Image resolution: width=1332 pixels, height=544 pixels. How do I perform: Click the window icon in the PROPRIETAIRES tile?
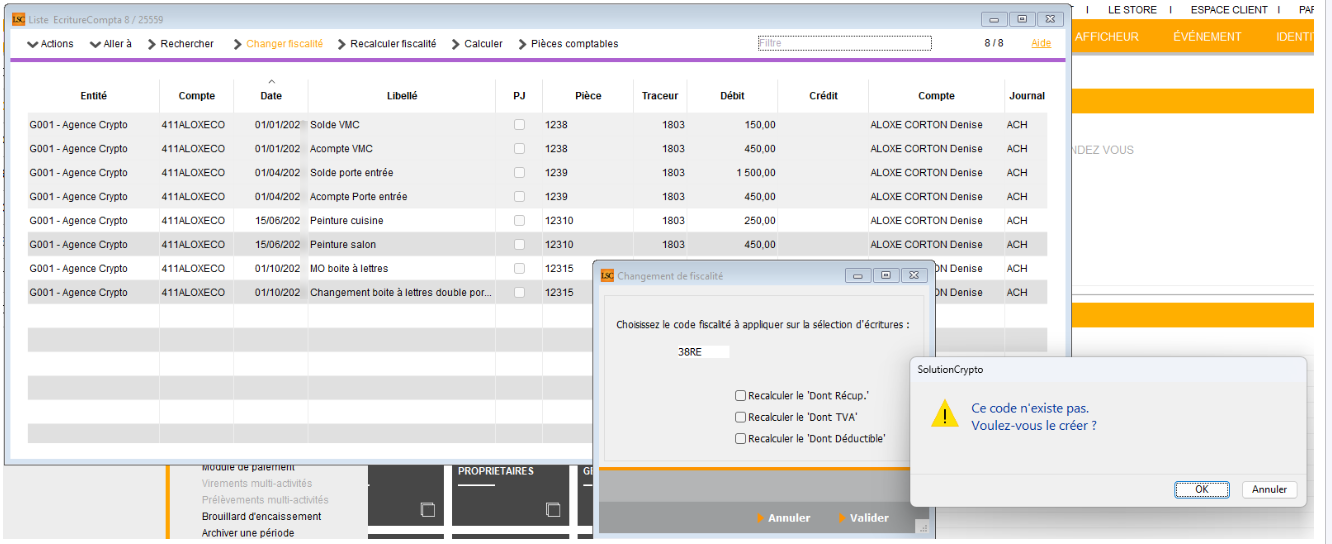pyautogui.click(x=553, y=510)
